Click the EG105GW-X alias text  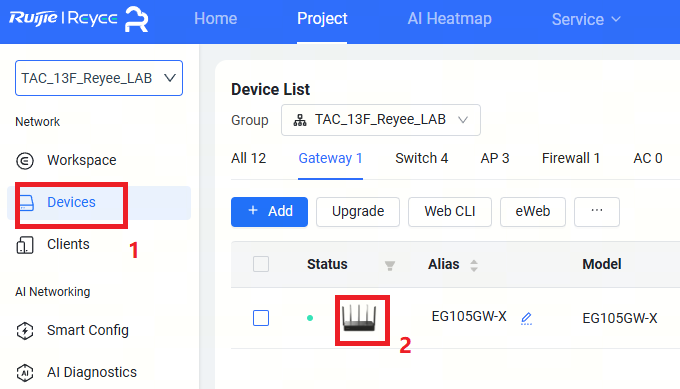coord(469,317)
